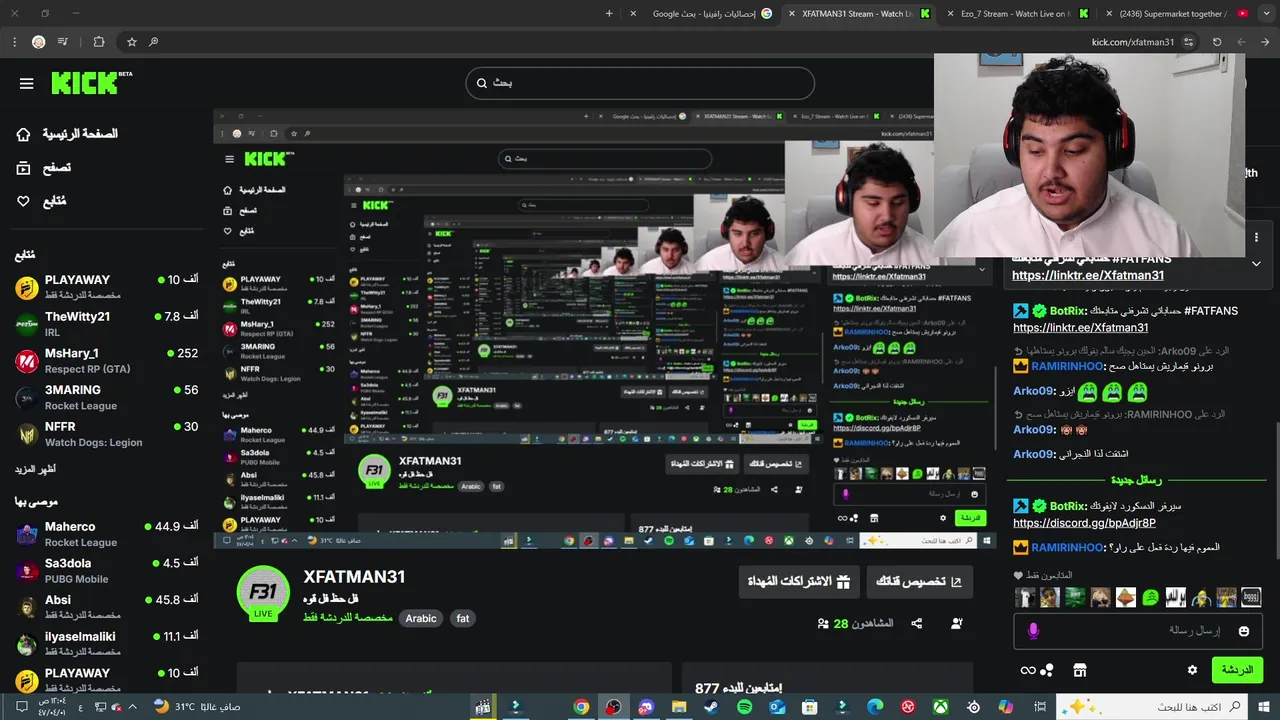1280x720 pixels.
Task: Focus the send message input
Action: click(x=1138, y=631)
